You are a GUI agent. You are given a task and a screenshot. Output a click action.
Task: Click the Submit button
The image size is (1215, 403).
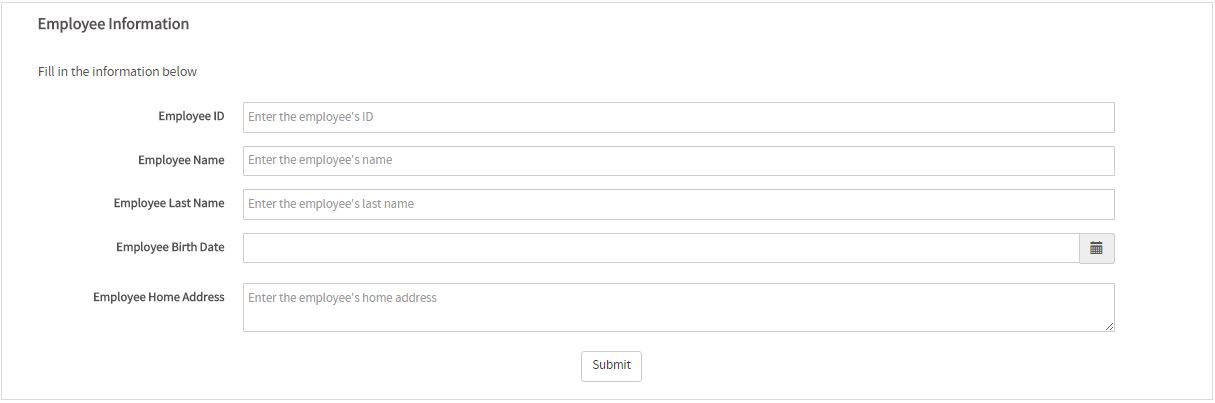[611, 366]
